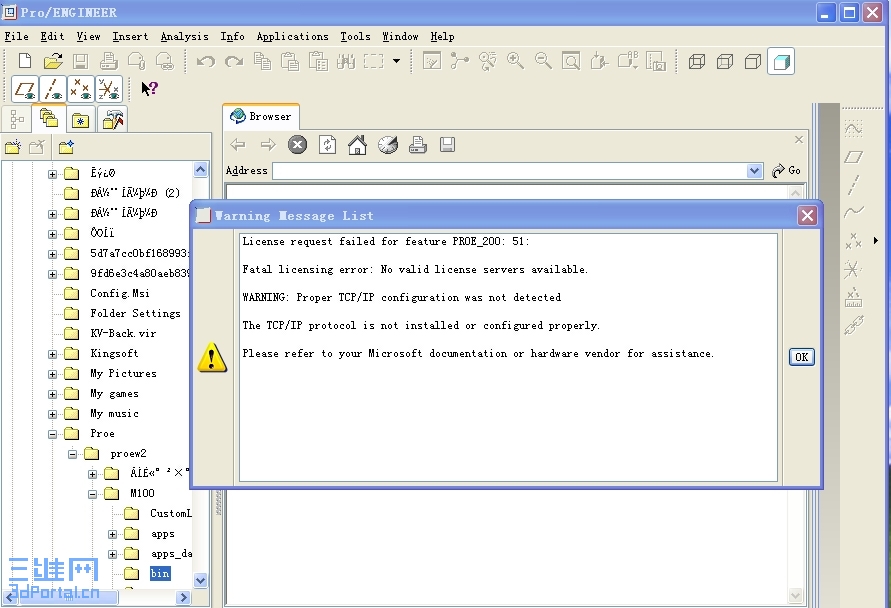Open the Insert menu
891x608 pixels.
pos(130,36)
